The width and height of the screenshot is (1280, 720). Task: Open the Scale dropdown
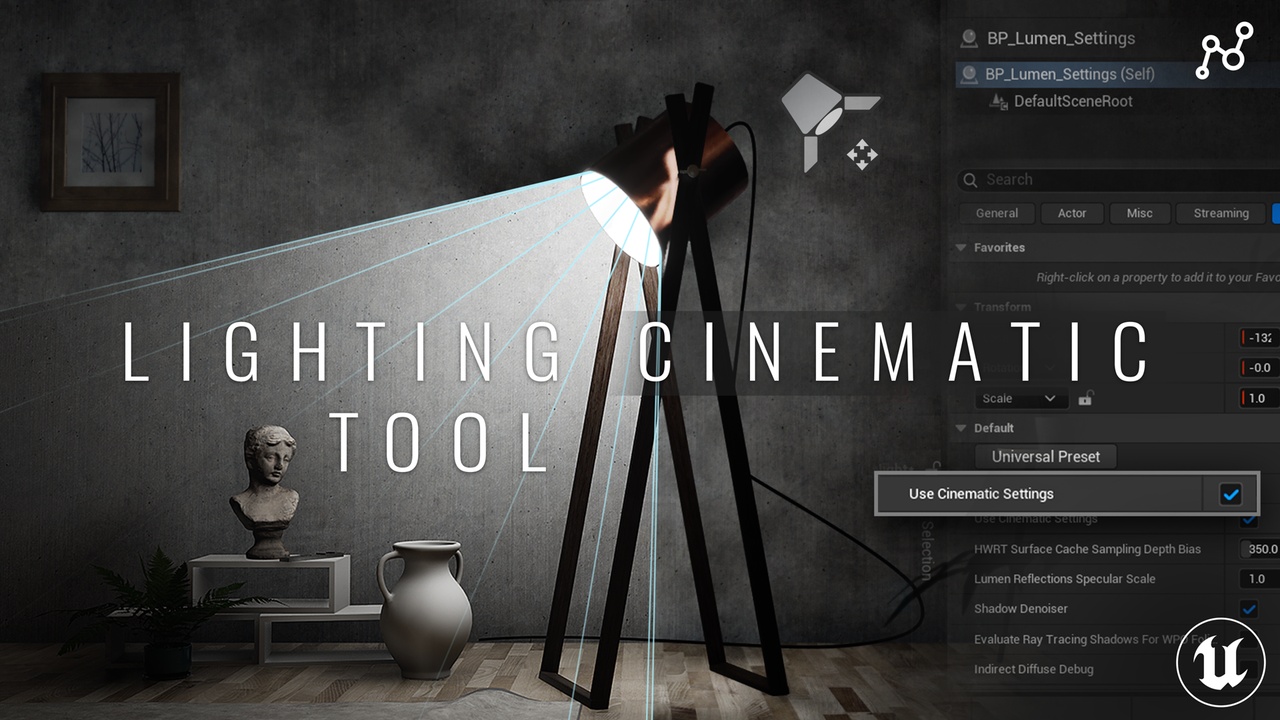[x=1020, y=398]
